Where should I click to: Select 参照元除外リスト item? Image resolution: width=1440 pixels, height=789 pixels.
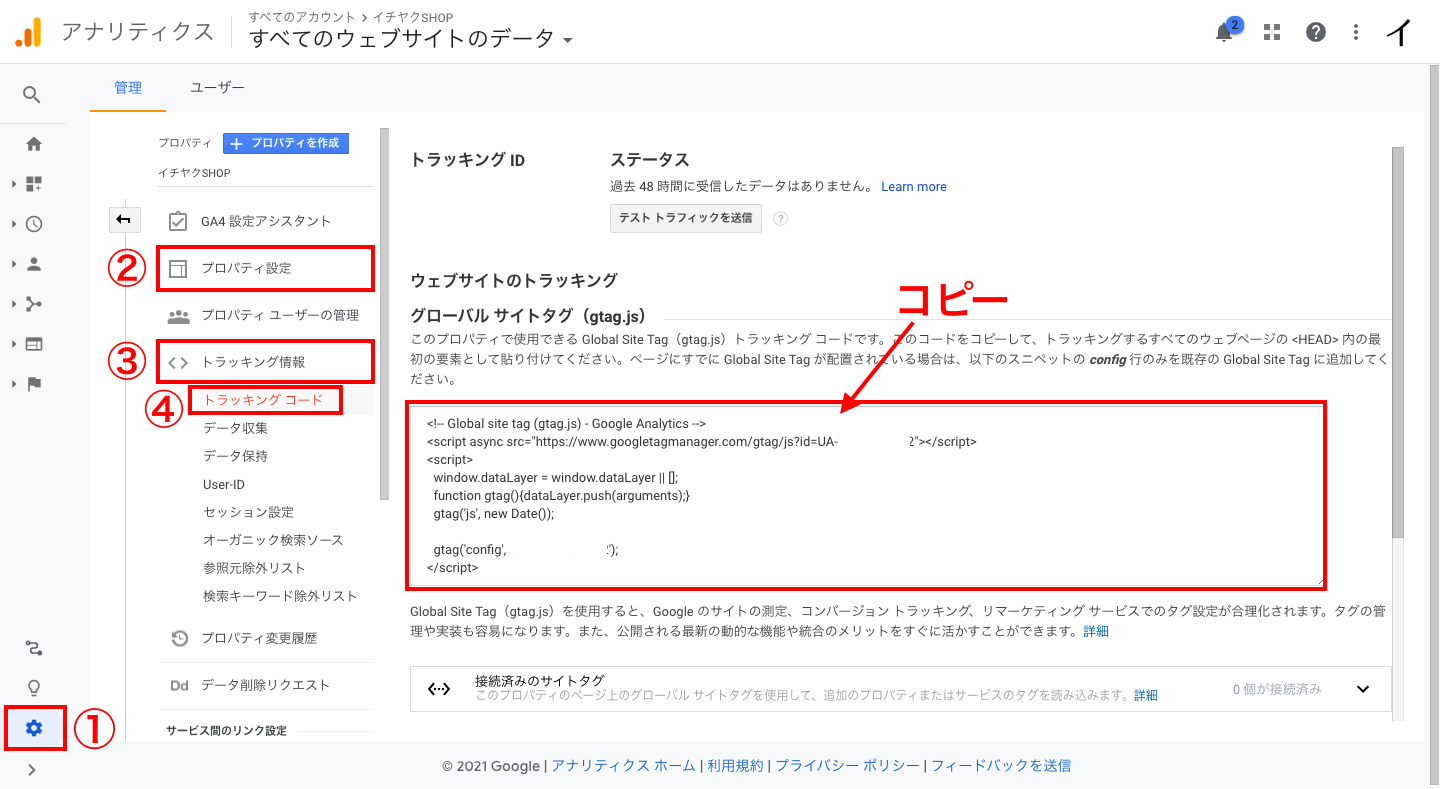(x=254, y=568)
